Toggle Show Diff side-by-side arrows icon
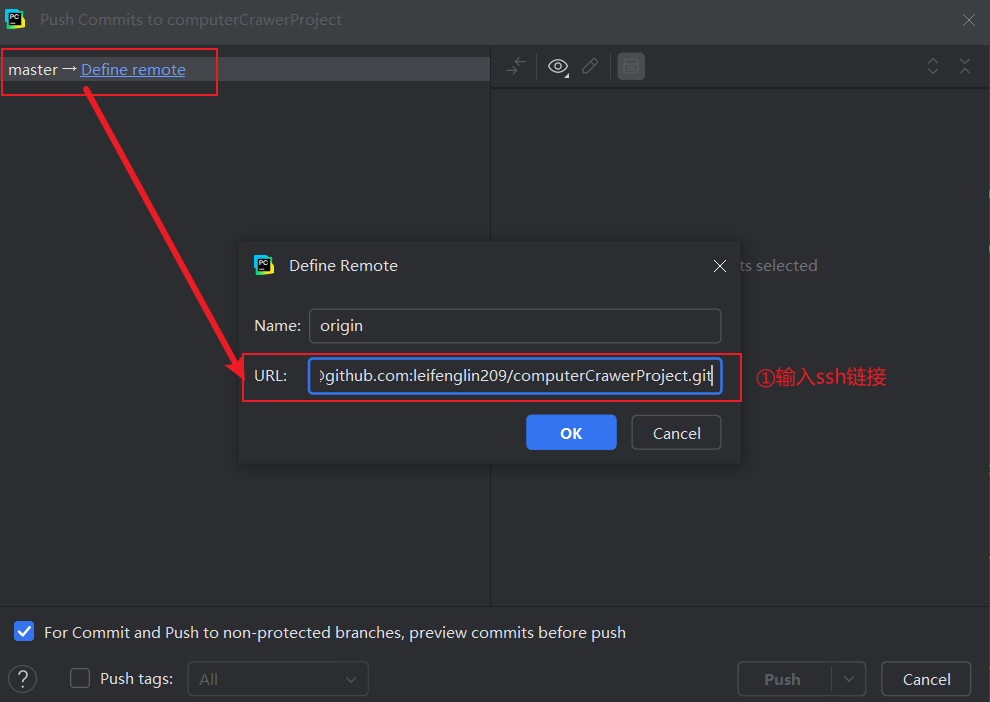990x702 pixels. click(516, 66)
